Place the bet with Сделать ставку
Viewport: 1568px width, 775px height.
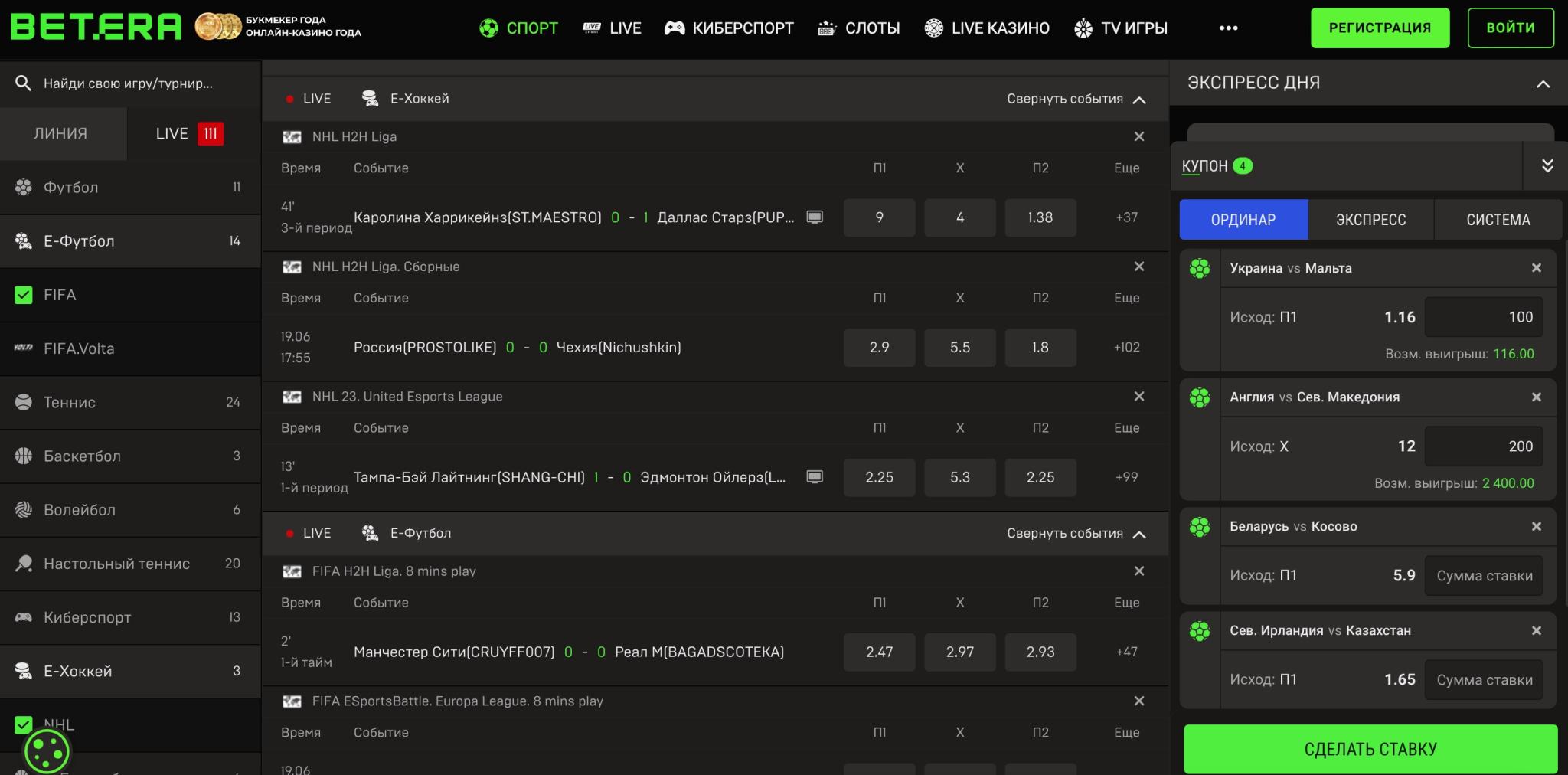pyautogui.click(x=1370, y=749)
